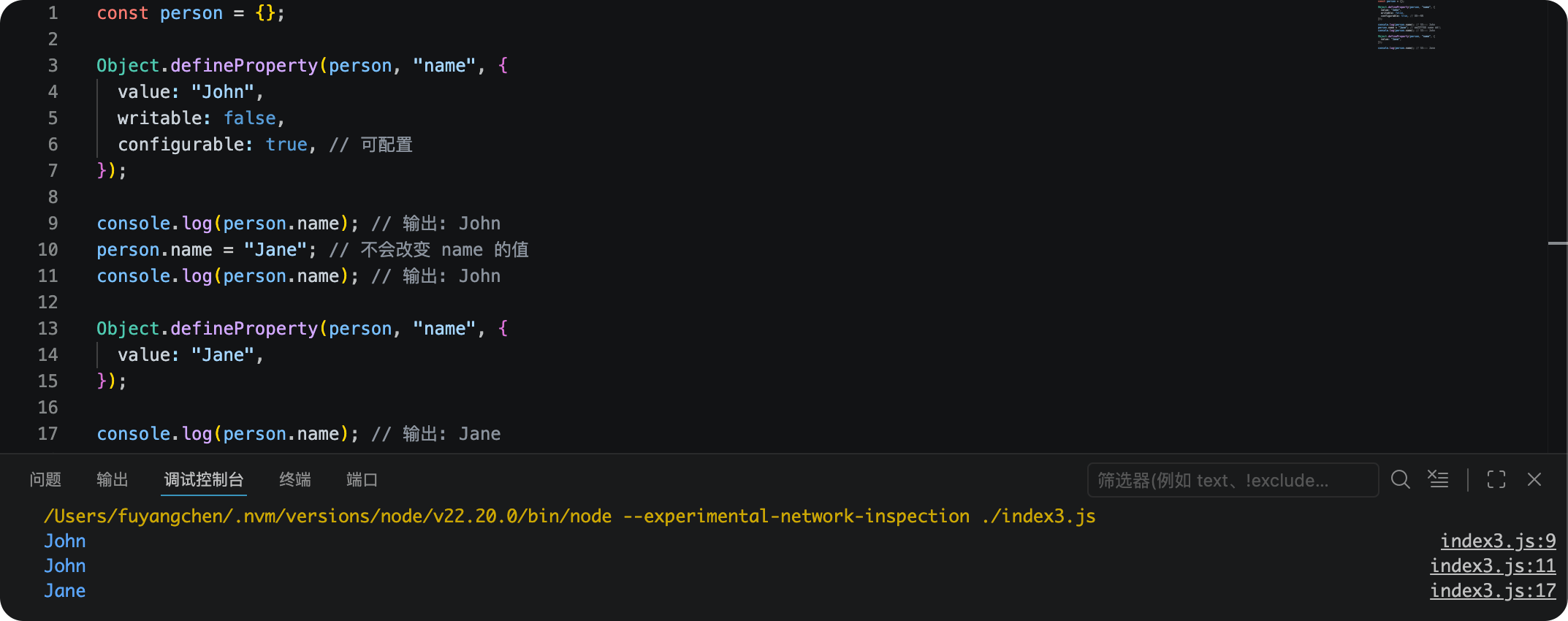Click line number 3 in gutter

[53, 66]
